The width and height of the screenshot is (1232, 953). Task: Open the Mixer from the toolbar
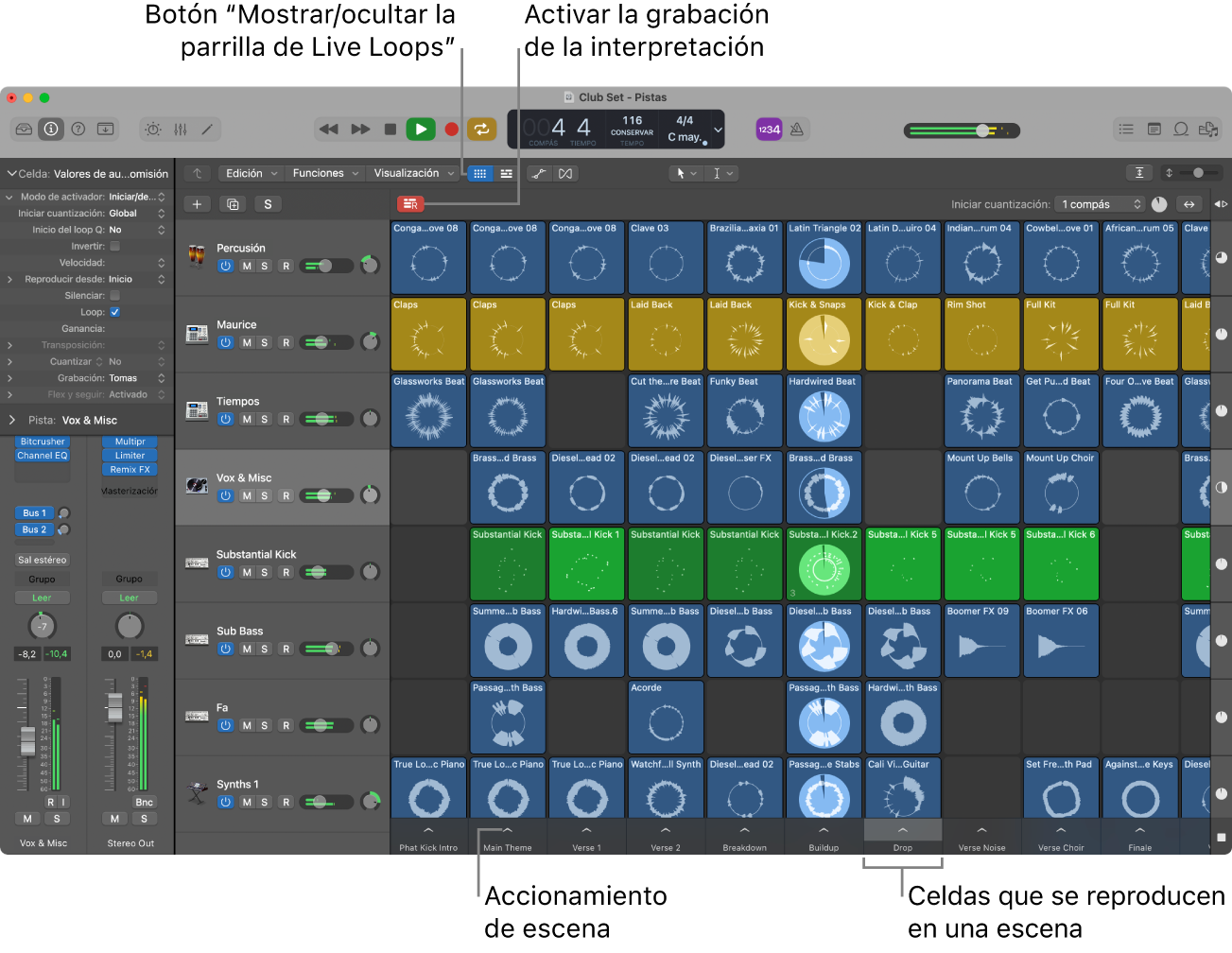coord(181,130)
